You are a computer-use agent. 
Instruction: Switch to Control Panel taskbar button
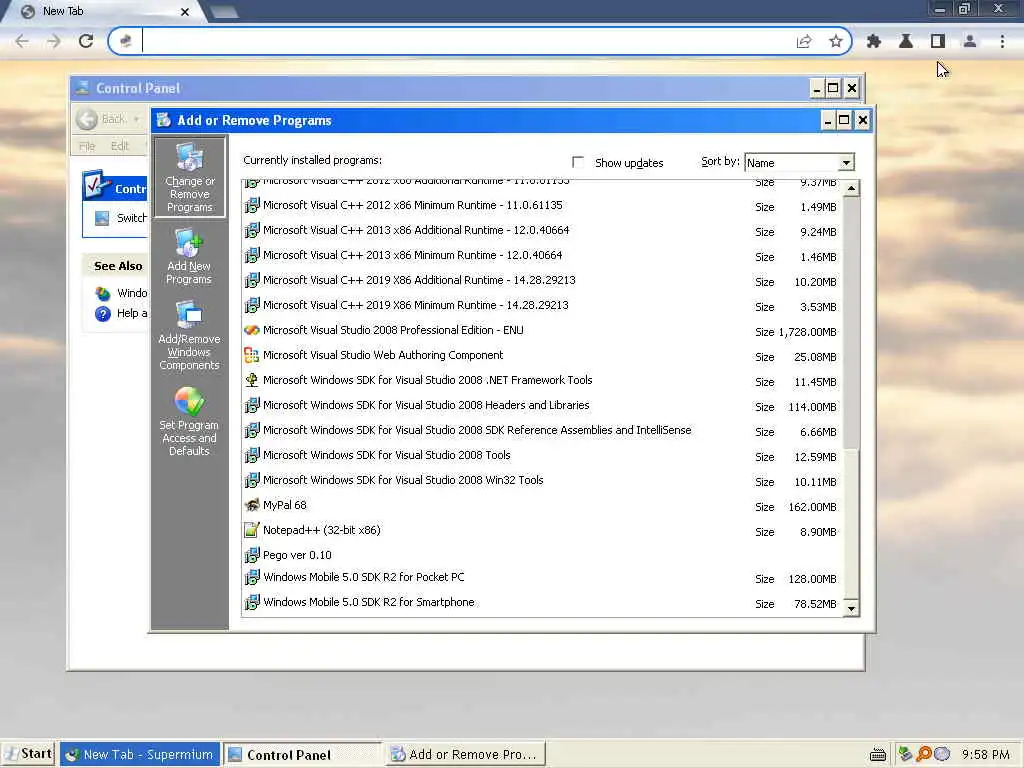point(303,755)
